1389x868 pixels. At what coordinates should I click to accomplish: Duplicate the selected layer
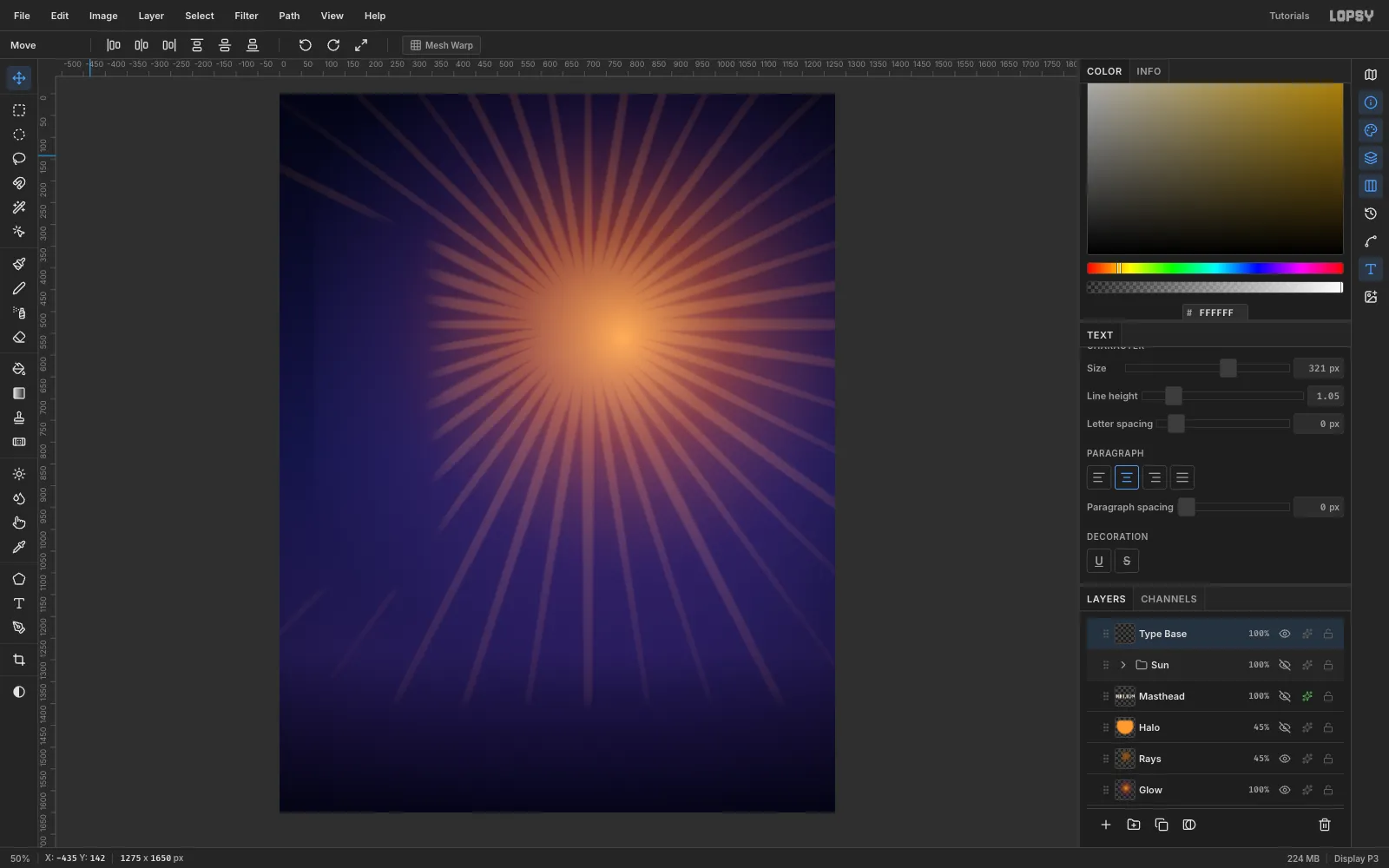click(x=1162, y=825)
